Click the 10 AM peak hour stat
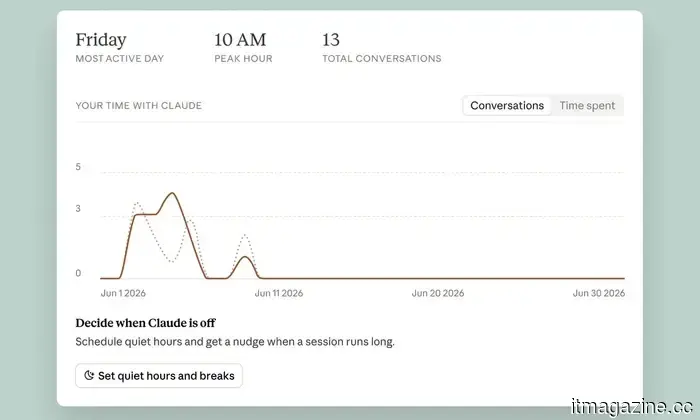Screen dimensions: 700x420 coord(240,40)
